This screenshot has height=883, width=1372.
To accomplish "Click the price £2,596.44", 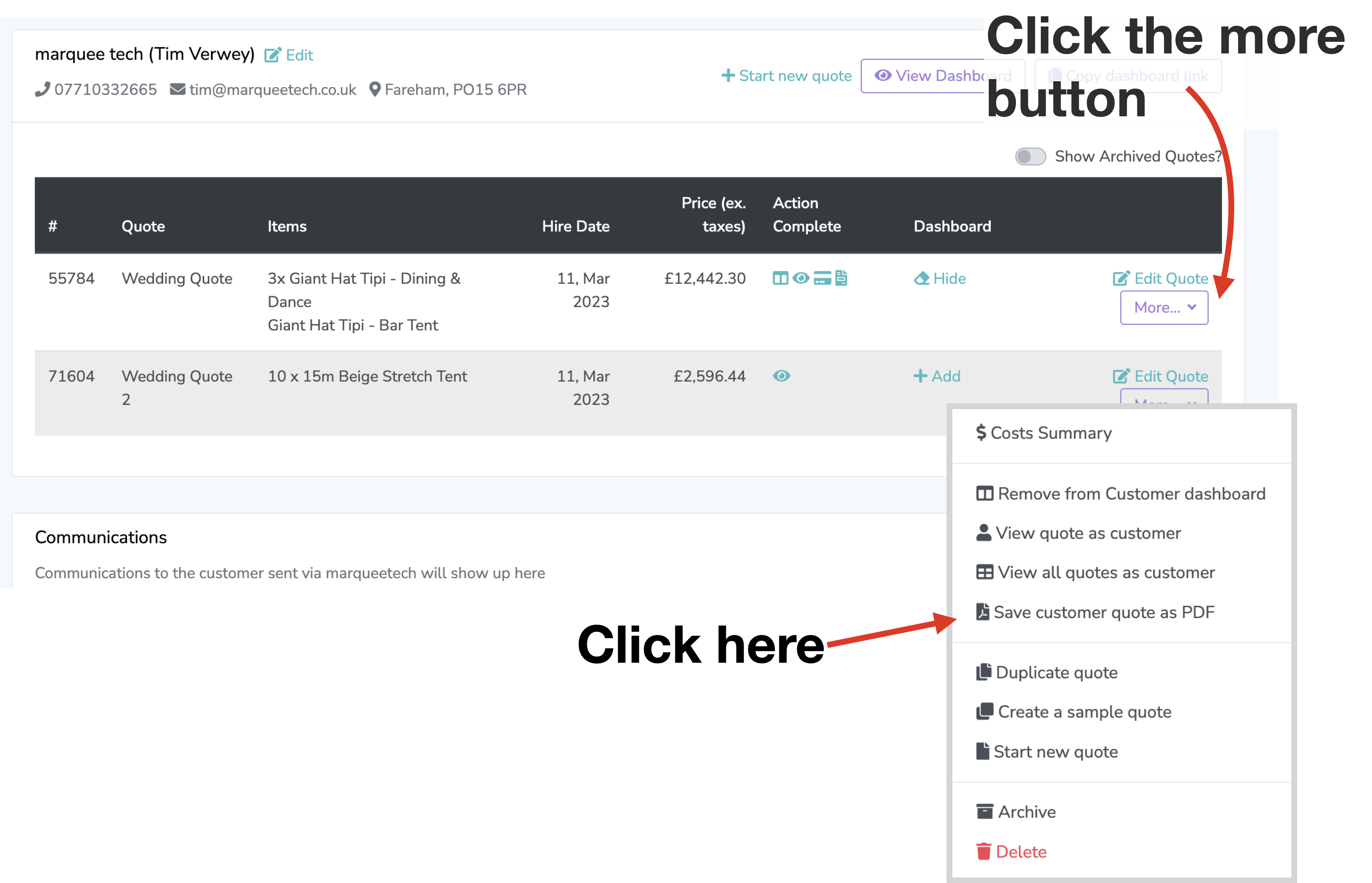I will [x=710, y=376].
